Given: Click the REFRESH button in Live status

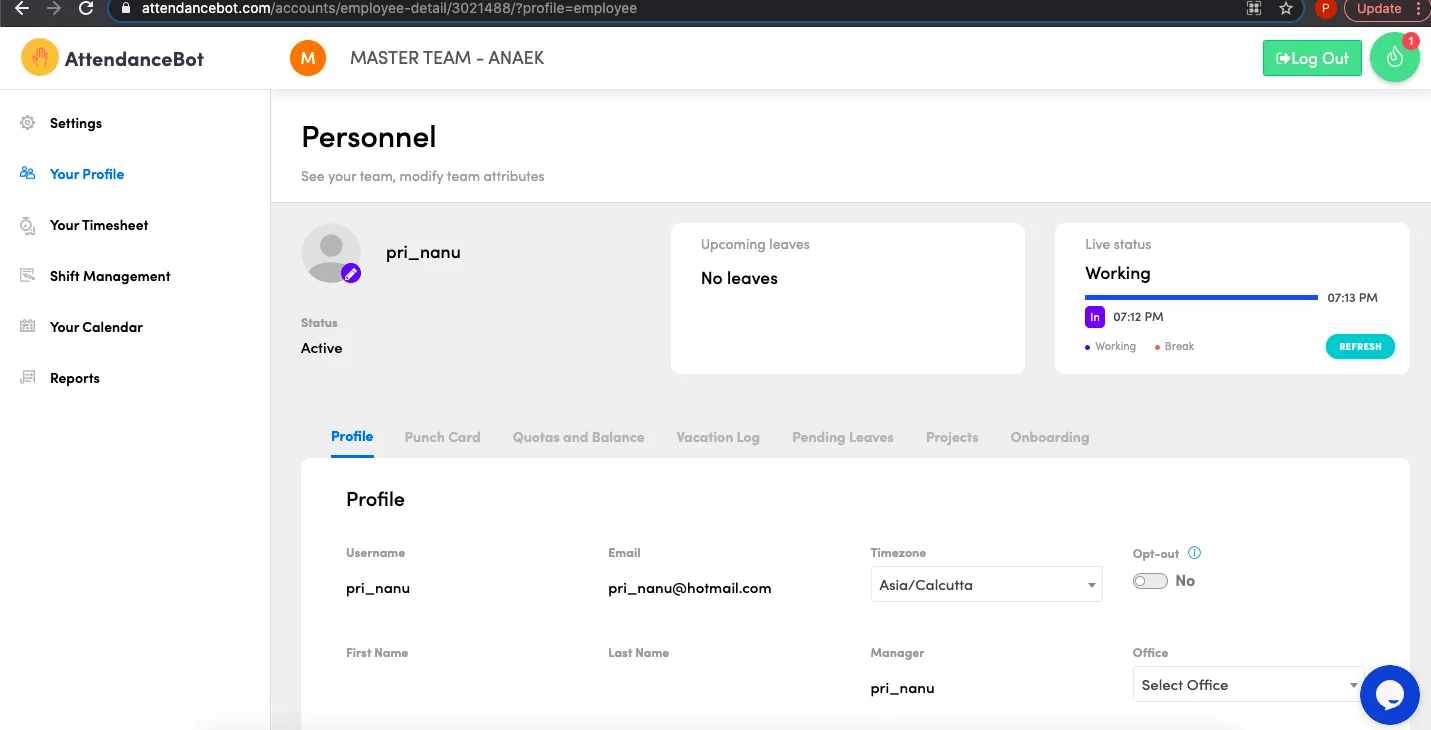Looking at the screenshot, I should coord(1360,347).
